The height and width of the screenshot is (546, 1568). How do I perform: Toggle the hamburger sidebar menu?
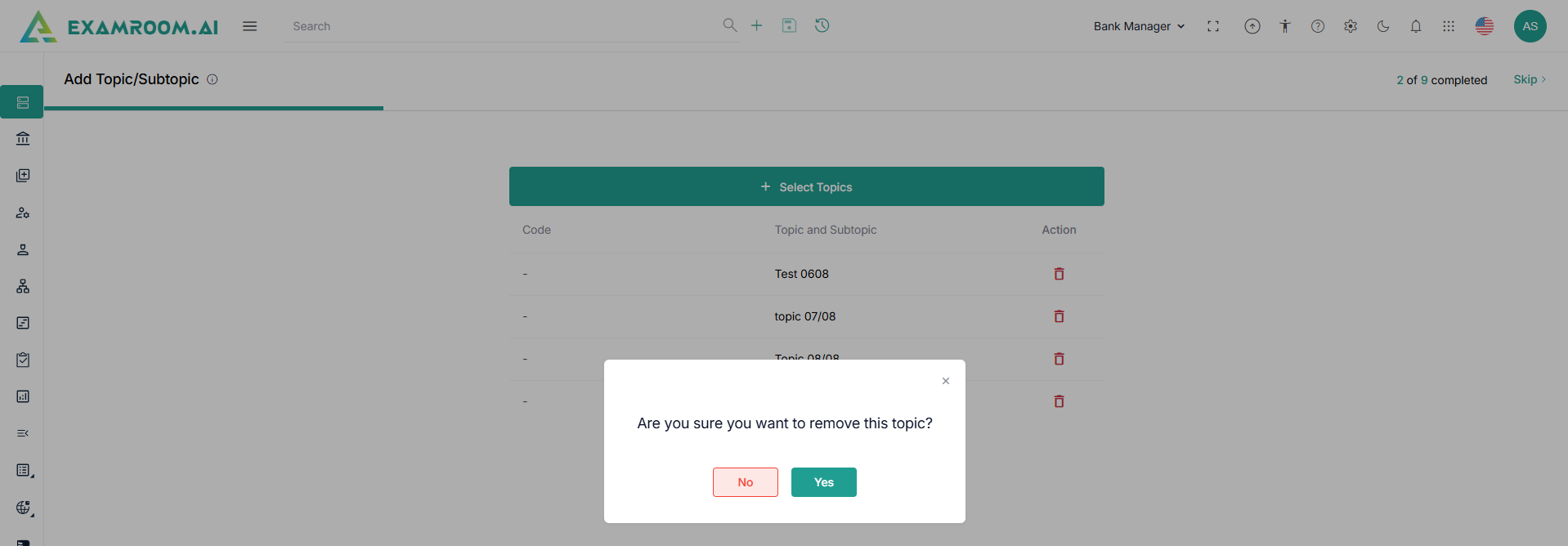pyautogui.click(x=250, y=26)
